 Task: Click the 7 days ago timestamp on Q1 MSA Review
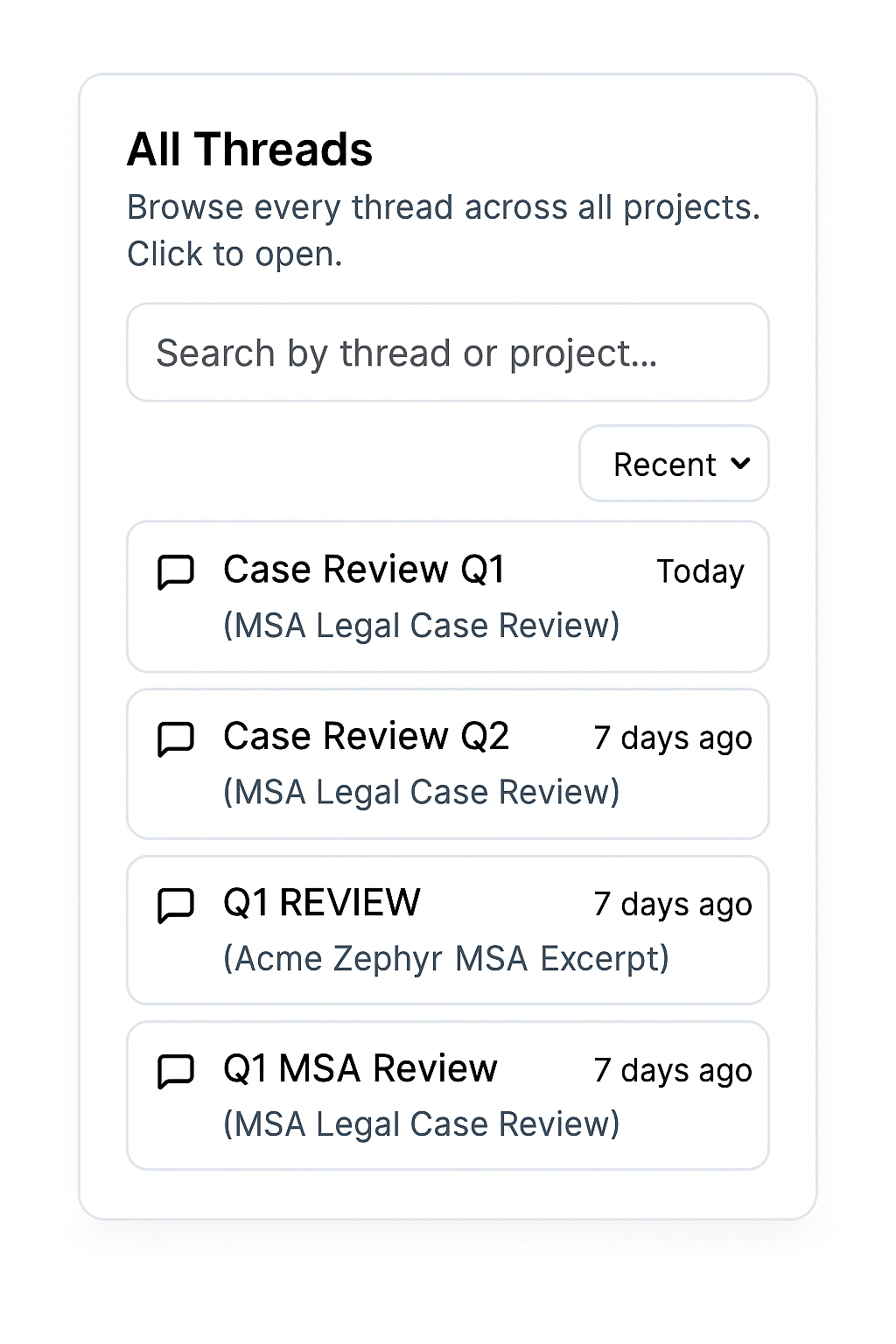pos(672,1070)
